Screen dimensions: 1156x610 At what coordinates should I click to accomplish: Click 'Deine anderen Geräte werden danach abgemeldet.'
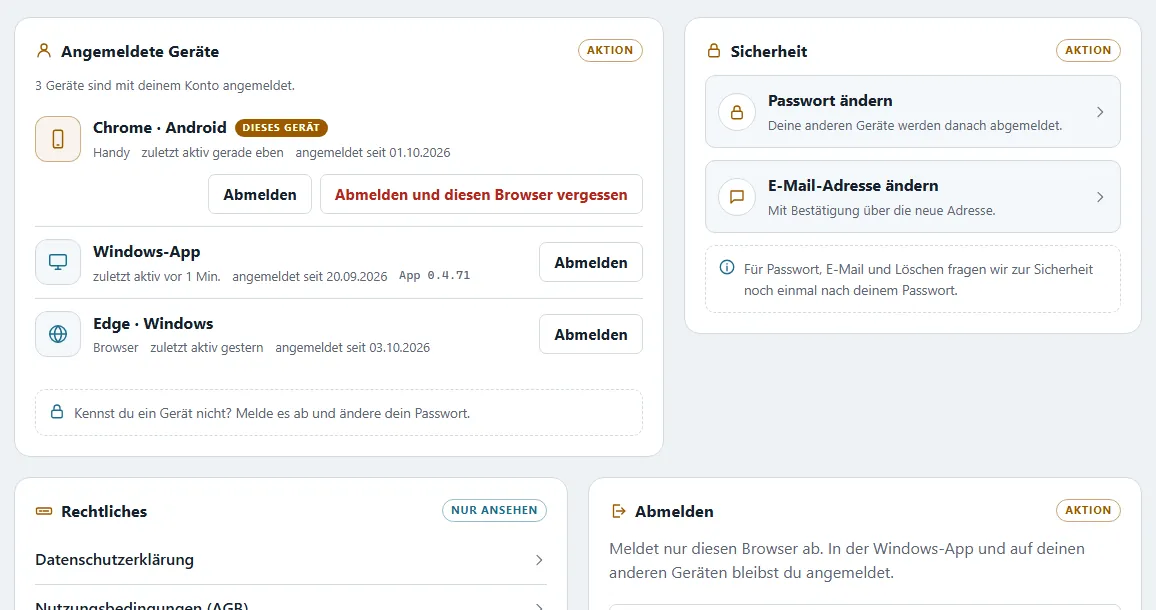pyautogui.click(x=915, y=125)
